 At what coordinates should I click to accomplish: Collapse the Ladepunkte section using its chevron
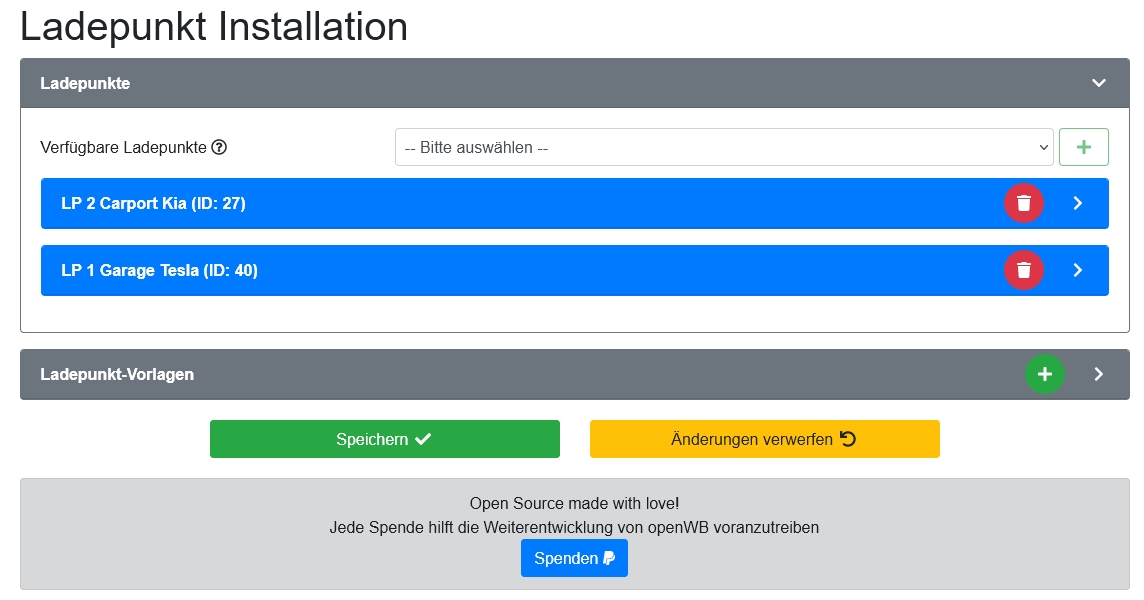(x=1099, y=83)
